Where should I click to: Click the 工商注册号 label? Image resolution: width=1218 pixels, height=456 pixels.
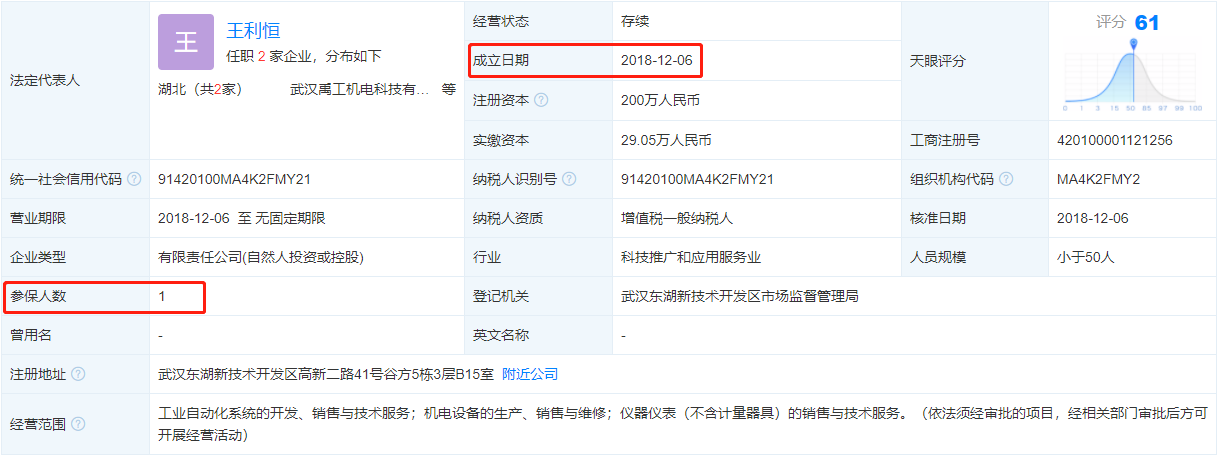point(945,140)
